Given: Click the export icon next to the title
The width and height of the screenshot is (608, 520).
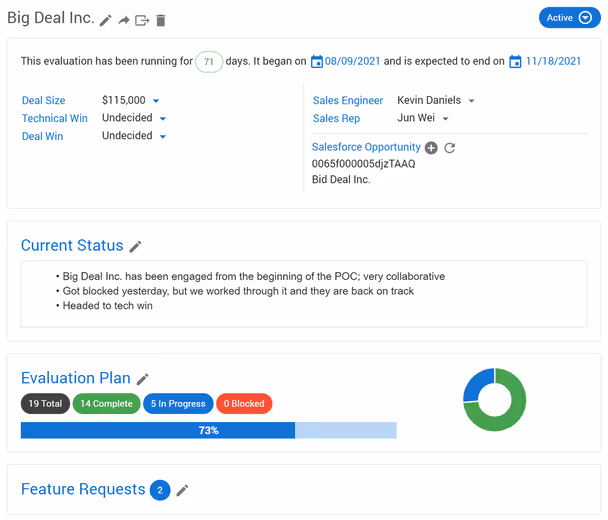Looking at the screenshot, I should [142, 20].
